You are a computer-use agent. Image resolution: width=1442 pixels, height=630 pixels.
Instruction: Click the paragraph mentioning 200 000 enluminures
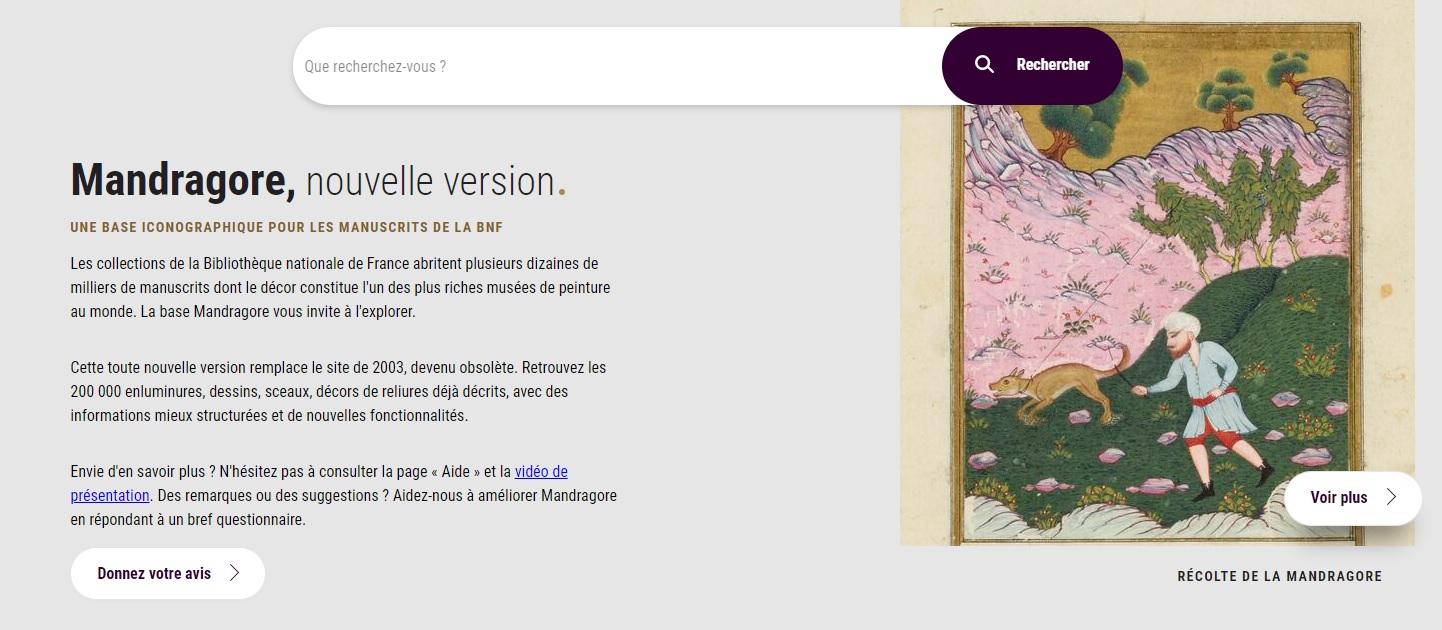340,391
